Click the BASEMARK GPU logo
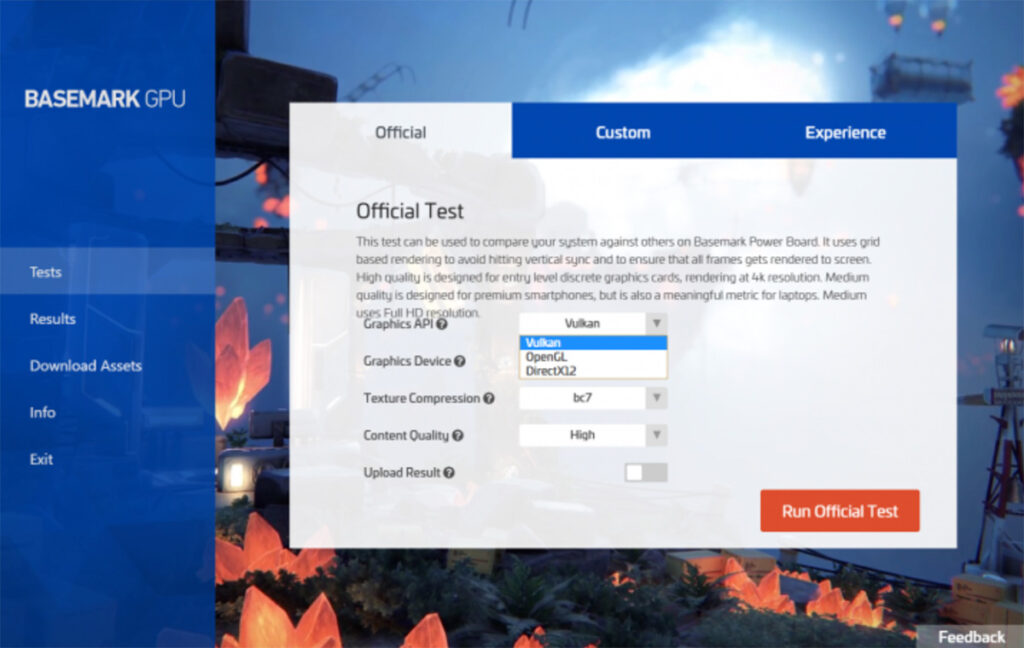 tap(104, 99)
